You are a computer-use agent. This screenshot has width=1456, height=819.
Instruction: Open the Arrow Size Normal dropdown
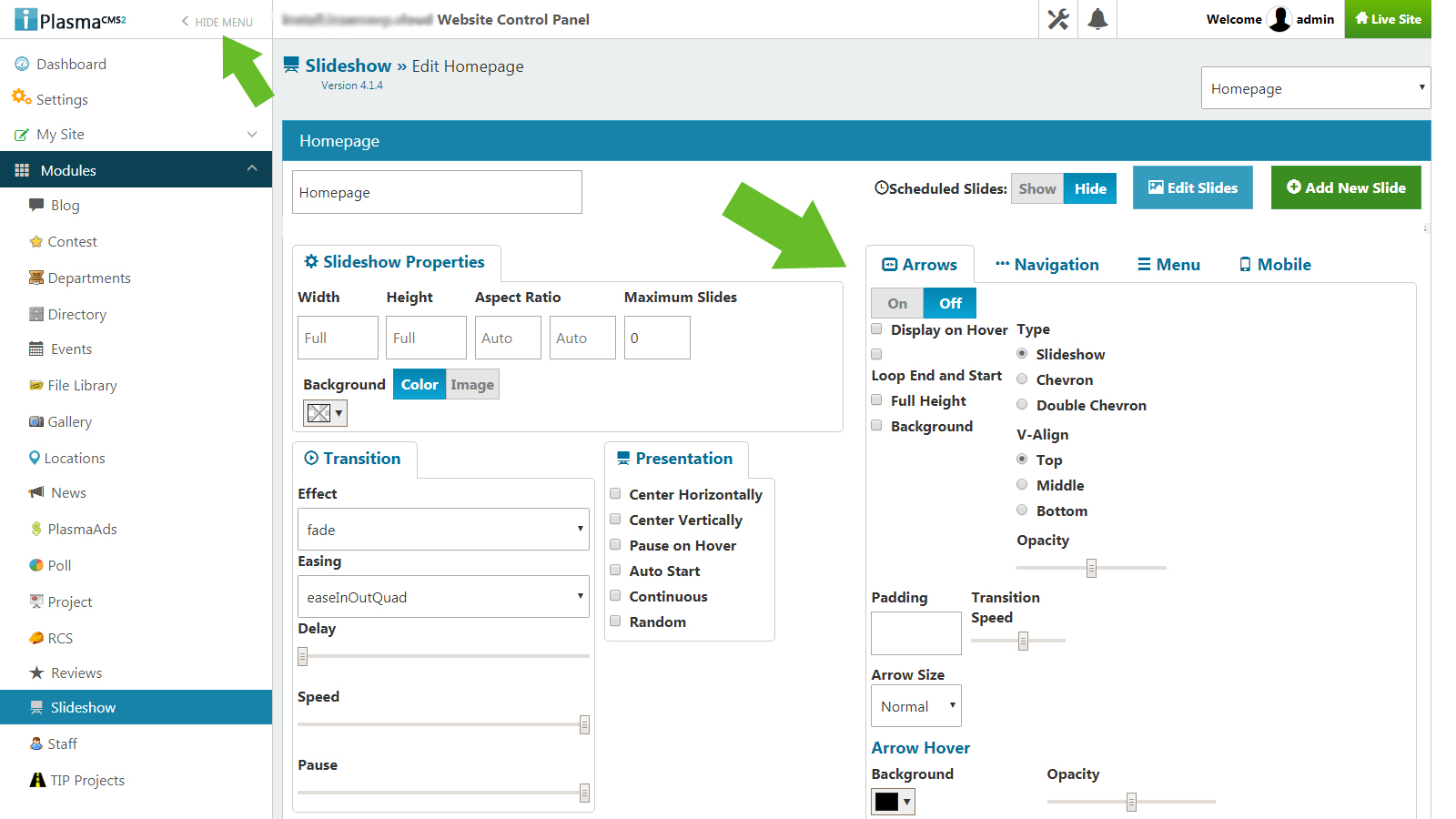(916, 705)
